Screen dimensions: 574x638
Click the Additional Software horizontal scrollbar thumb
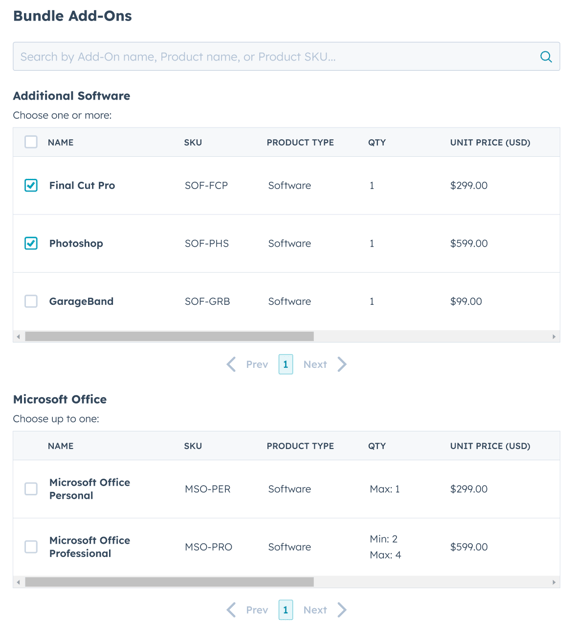click(x=169, y=336)
